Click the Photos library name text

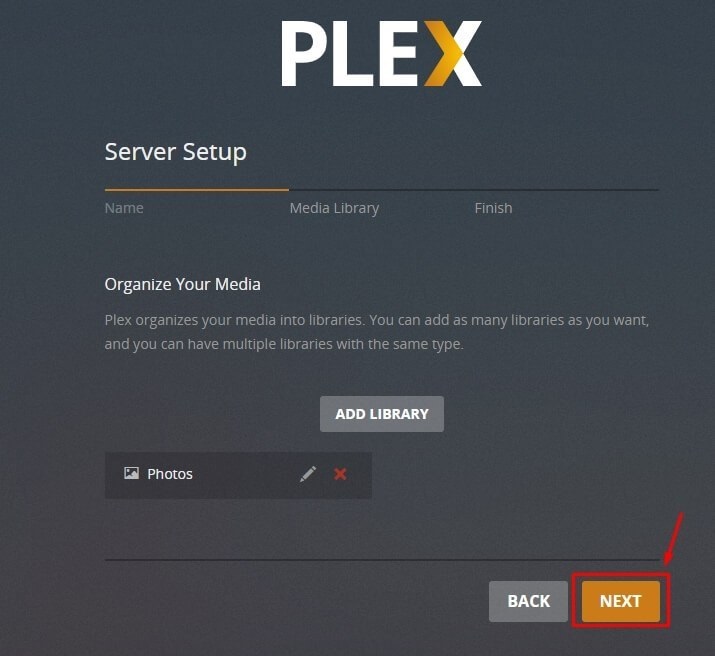point(170,474)
